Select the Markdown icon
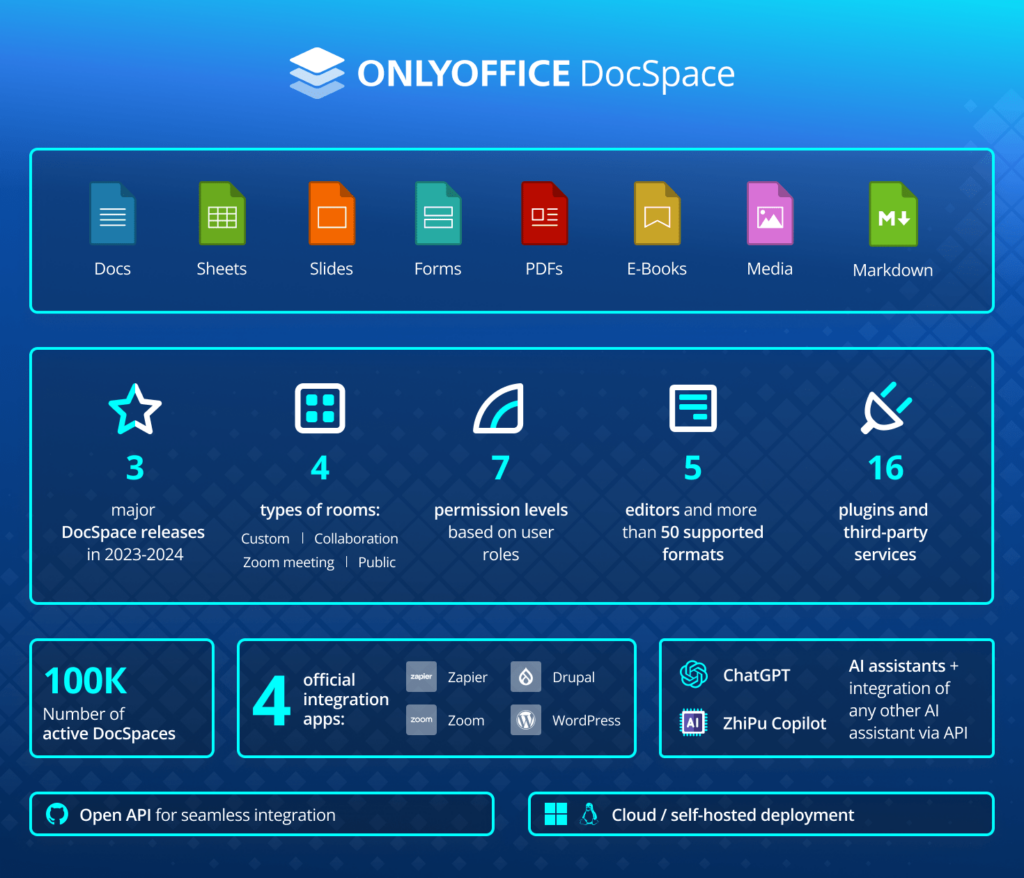Image resolution: width=1024 pixels, height=878 pixels. click(x=891, y=213)
